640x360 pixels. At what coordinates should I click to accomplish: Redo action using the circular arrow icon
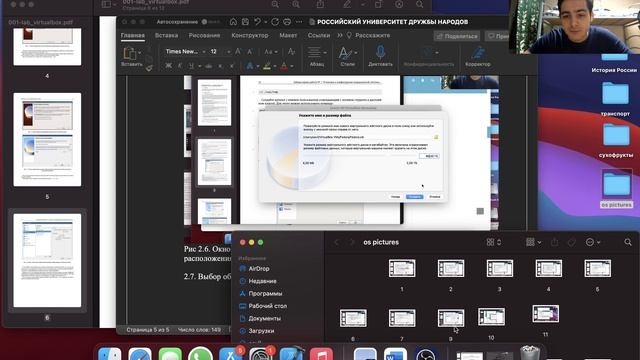(275, 22)
